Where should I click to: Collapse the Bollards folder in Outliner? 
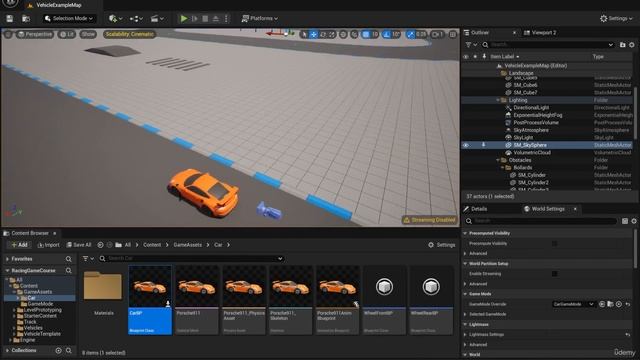(502, 168)
